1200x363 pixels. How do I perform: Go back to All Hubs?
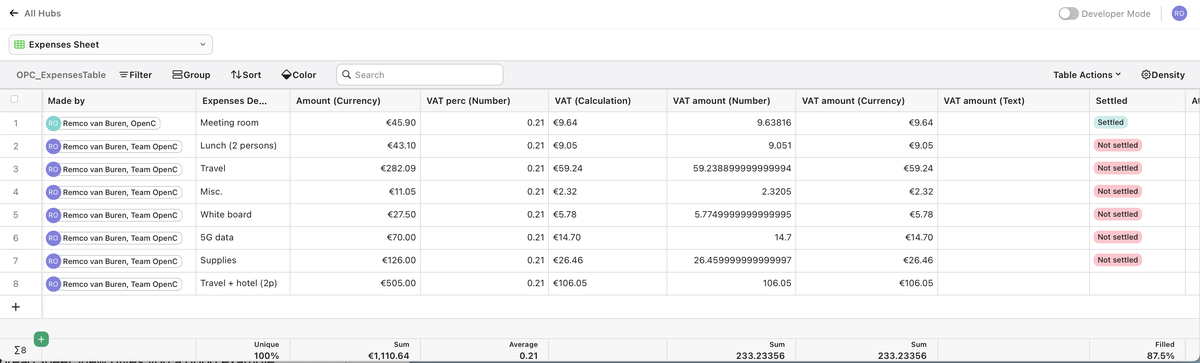point(35,13)
